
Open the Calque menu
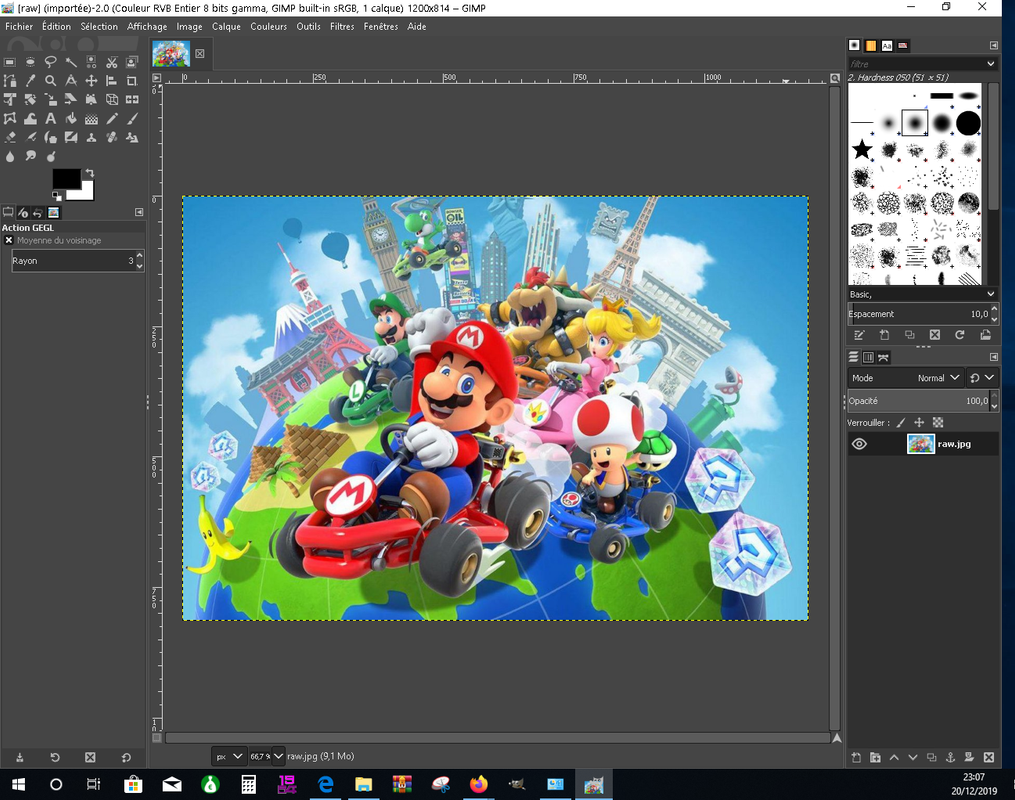(x=226, y=27)
